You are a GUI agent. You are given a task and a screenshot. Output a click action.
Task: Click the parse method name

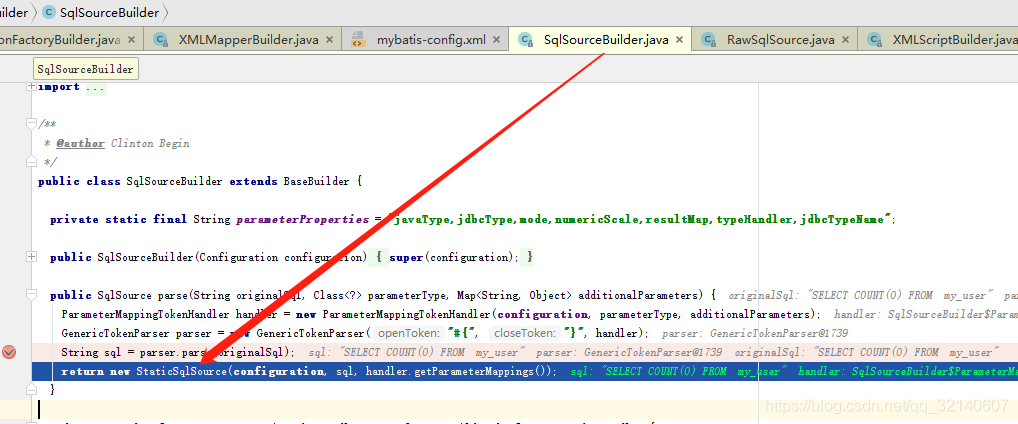[173, 295]
